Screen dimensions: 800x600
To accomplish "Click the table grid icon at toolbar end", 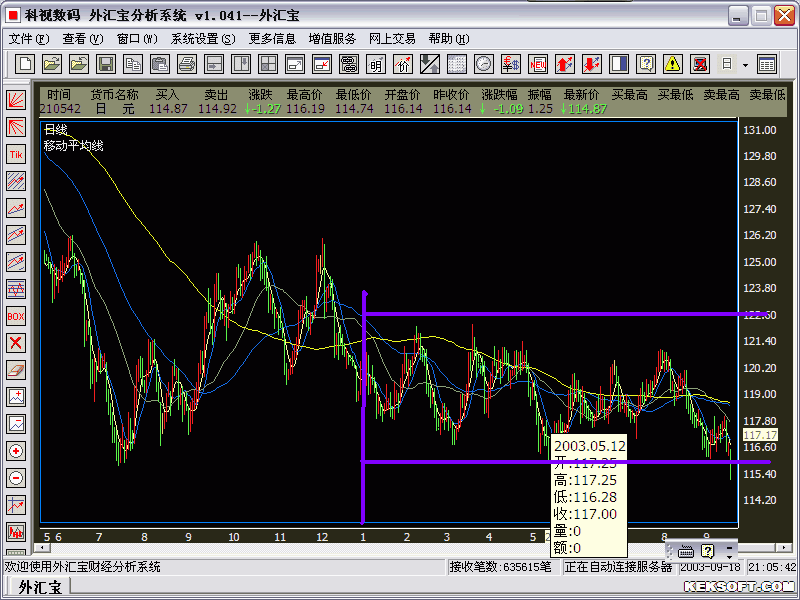I will click(x=767, y=64).
